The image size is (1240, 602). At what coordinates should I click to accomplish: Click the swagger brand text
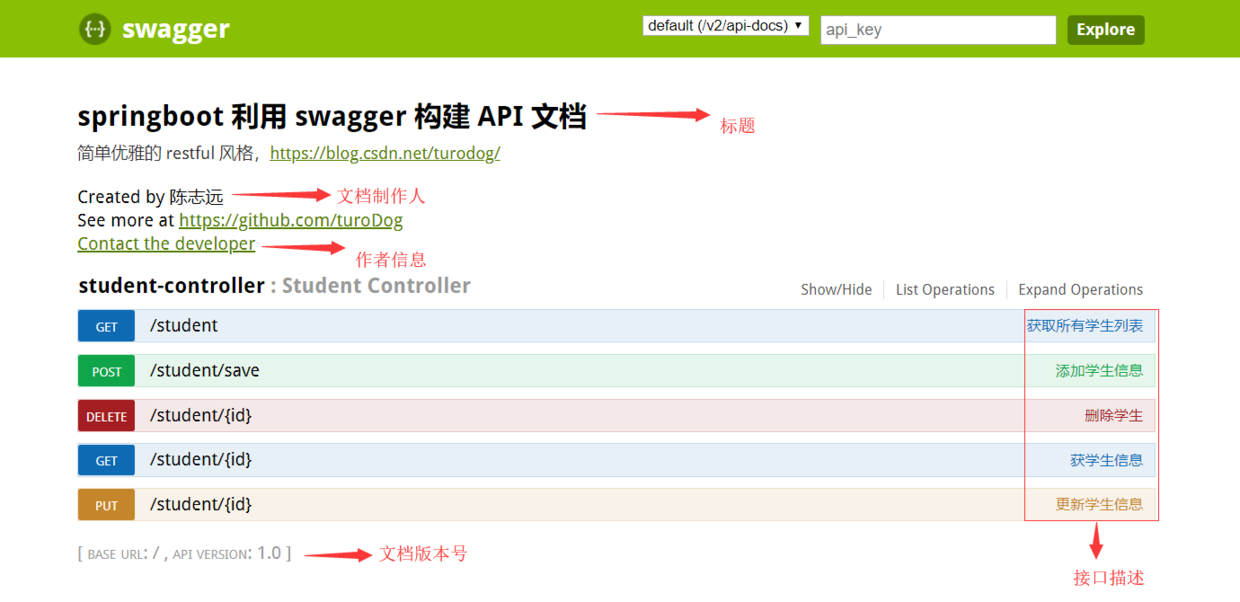coord(176,30)
